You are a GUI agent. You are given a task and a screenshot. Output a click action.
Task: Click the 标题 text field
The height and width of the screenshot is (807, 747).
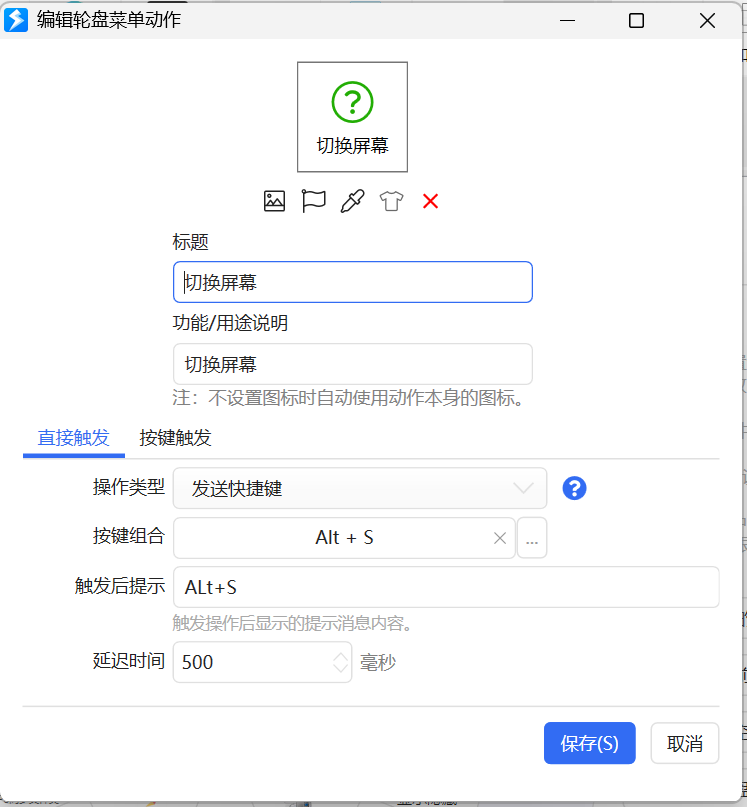click(x=352, y=282)
